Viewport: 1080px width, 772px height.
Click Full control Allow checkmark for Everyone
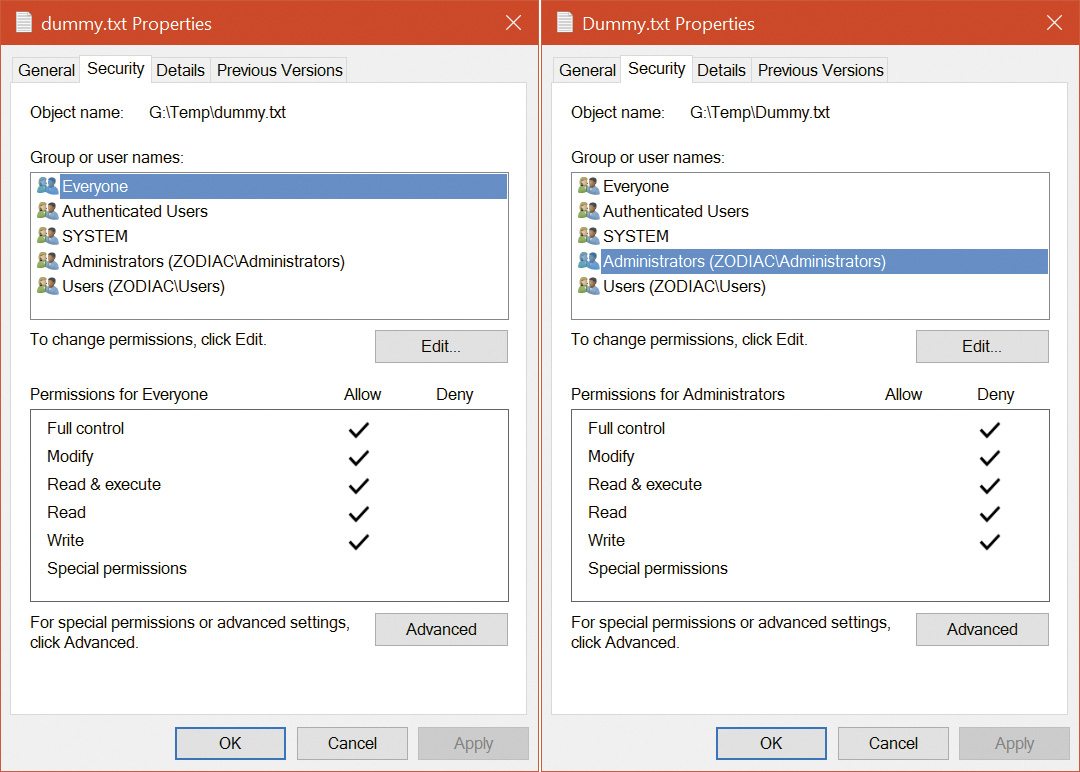click(359, 429)
